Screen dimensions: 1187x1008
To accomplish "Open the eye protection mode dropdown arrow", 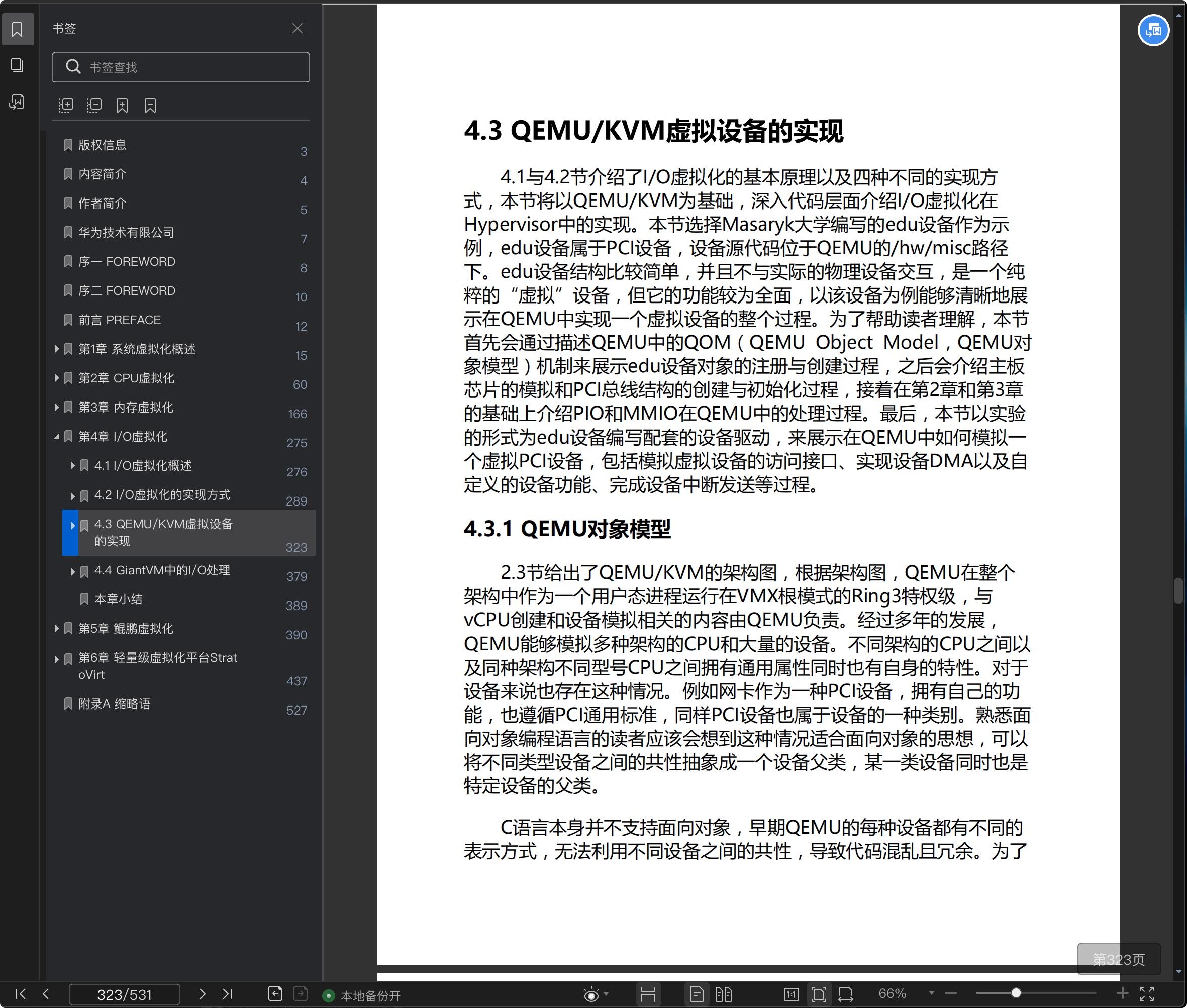I will [607, 994].
